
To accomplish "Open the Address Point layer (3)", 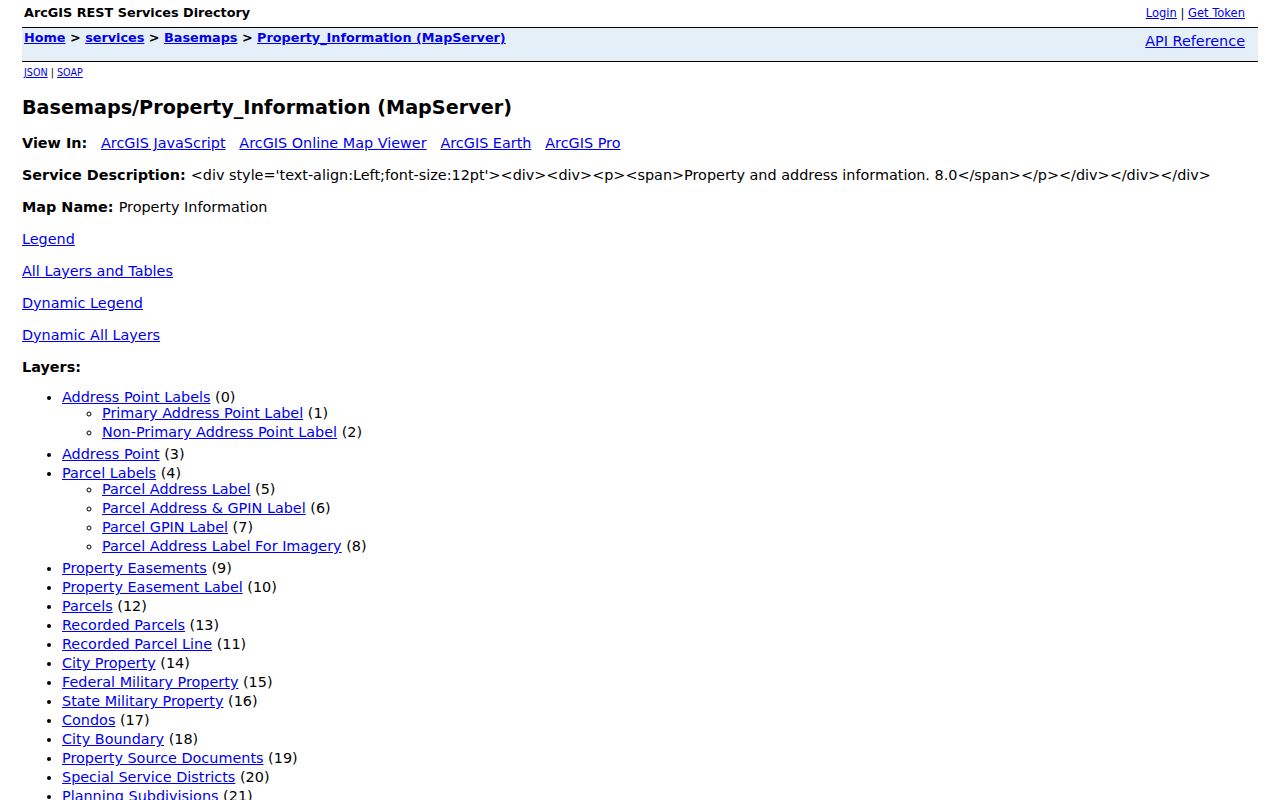I will 111,454.
